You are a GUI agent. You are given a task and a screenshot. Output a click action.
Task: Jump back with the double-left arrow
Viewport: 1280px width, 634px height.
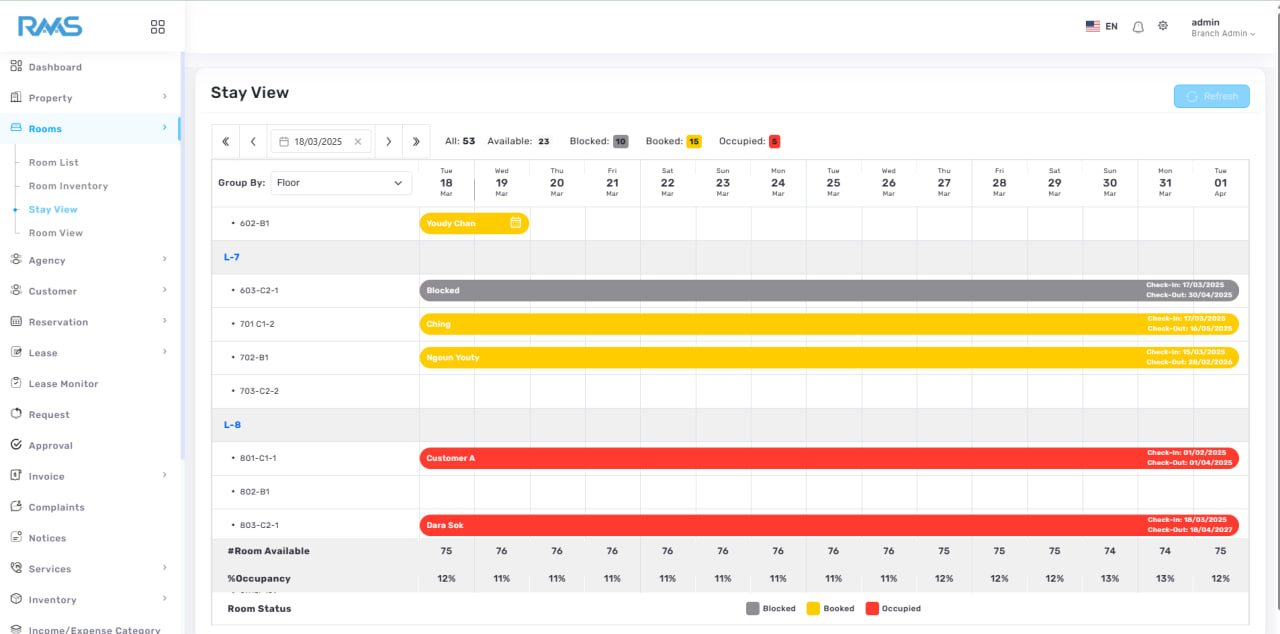226,142
